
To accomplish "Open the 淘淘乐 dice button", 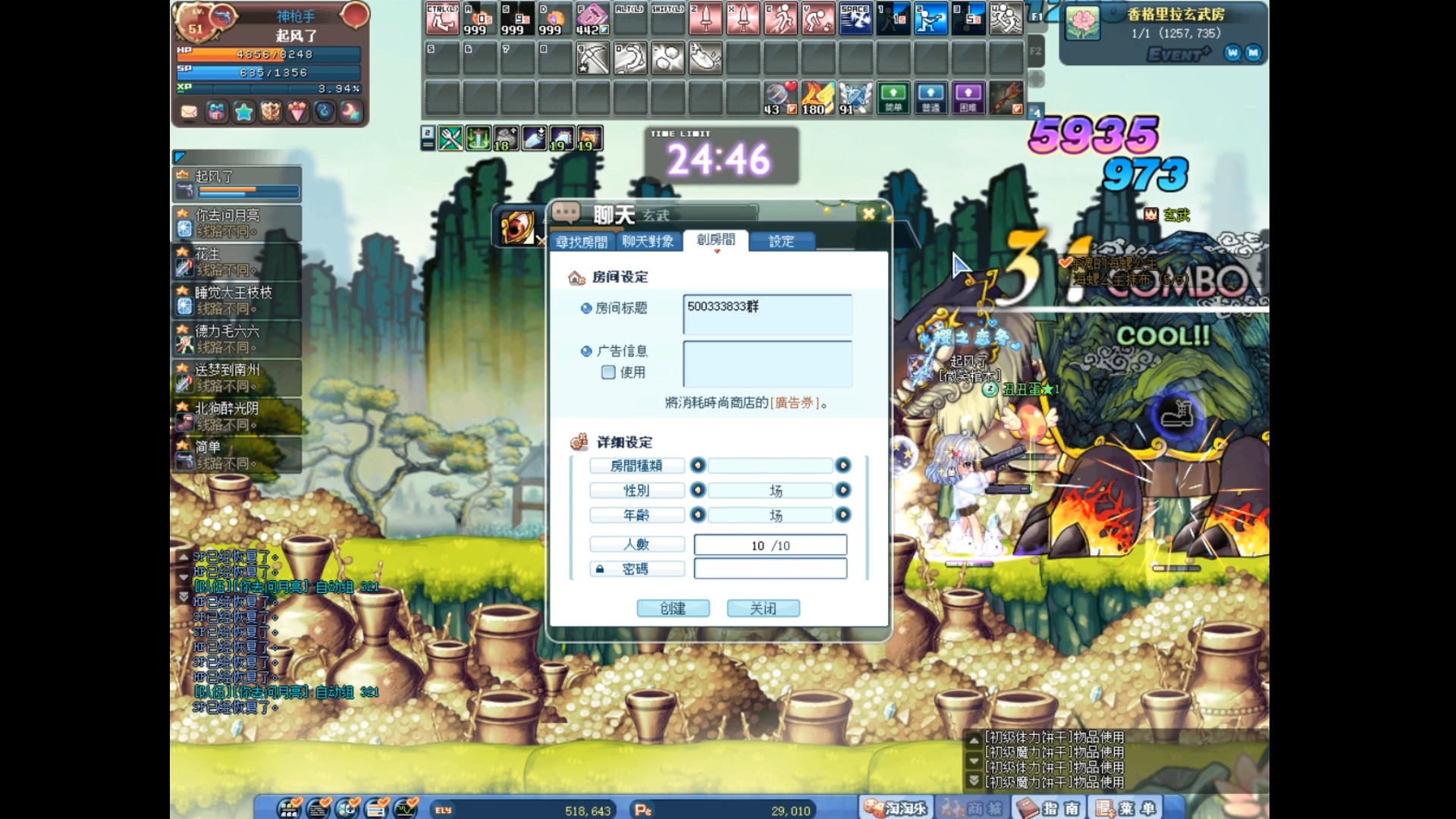I will (x=896, y=808).
